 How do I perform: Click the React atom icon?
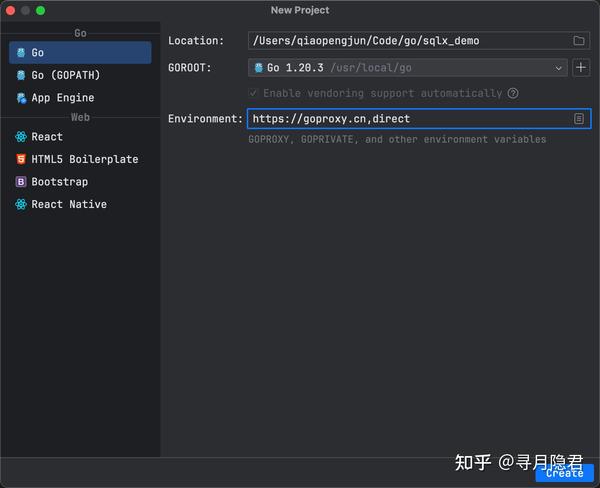click(21, 137)
